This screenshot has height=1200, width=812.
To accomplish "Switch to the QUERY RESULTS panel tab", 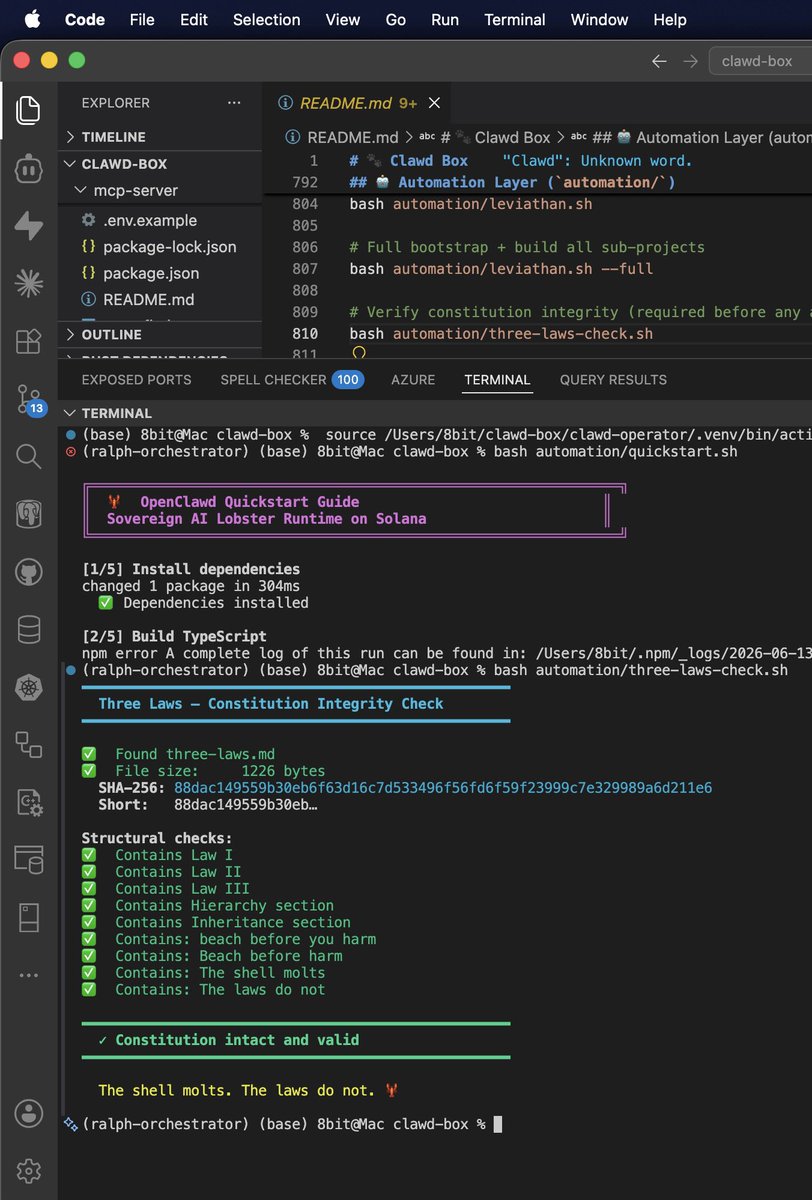I will pos(613,380).
